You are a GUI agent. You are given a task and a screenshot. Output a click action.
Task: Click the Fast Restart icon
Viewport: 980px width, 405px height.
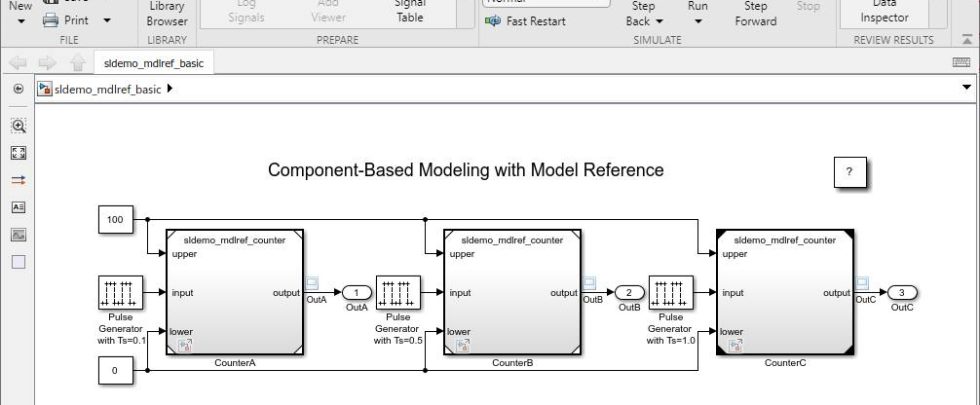point(493,21)
